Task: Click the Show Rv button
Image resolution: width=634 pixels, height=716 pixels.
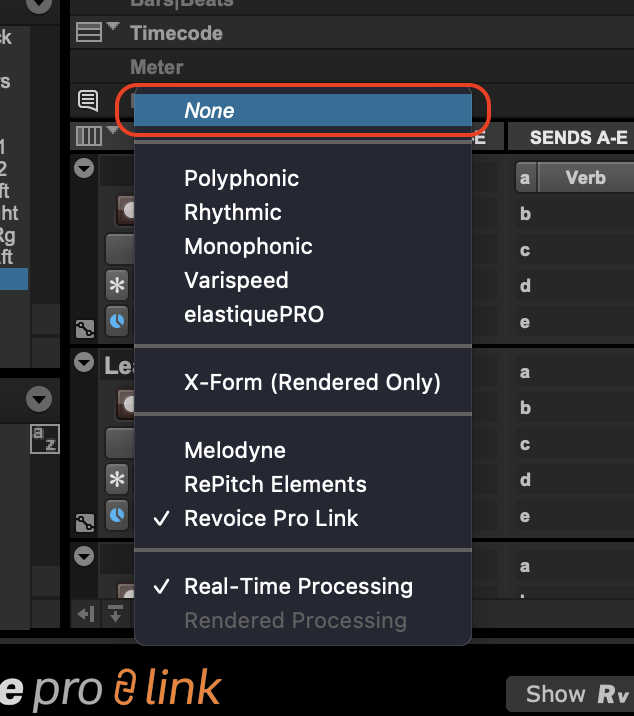Action: click(x=568, y=694)
